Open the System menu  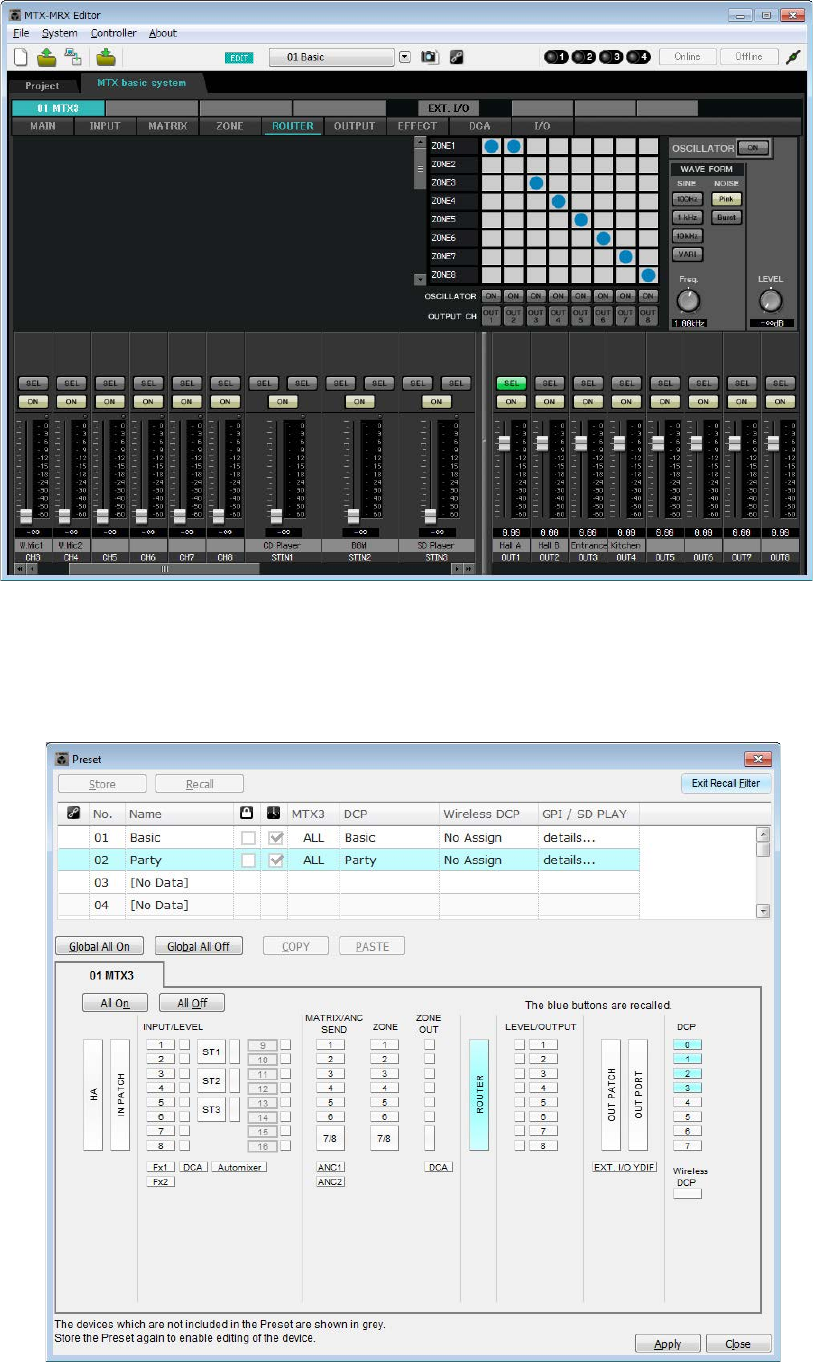(x=59, y=33)
